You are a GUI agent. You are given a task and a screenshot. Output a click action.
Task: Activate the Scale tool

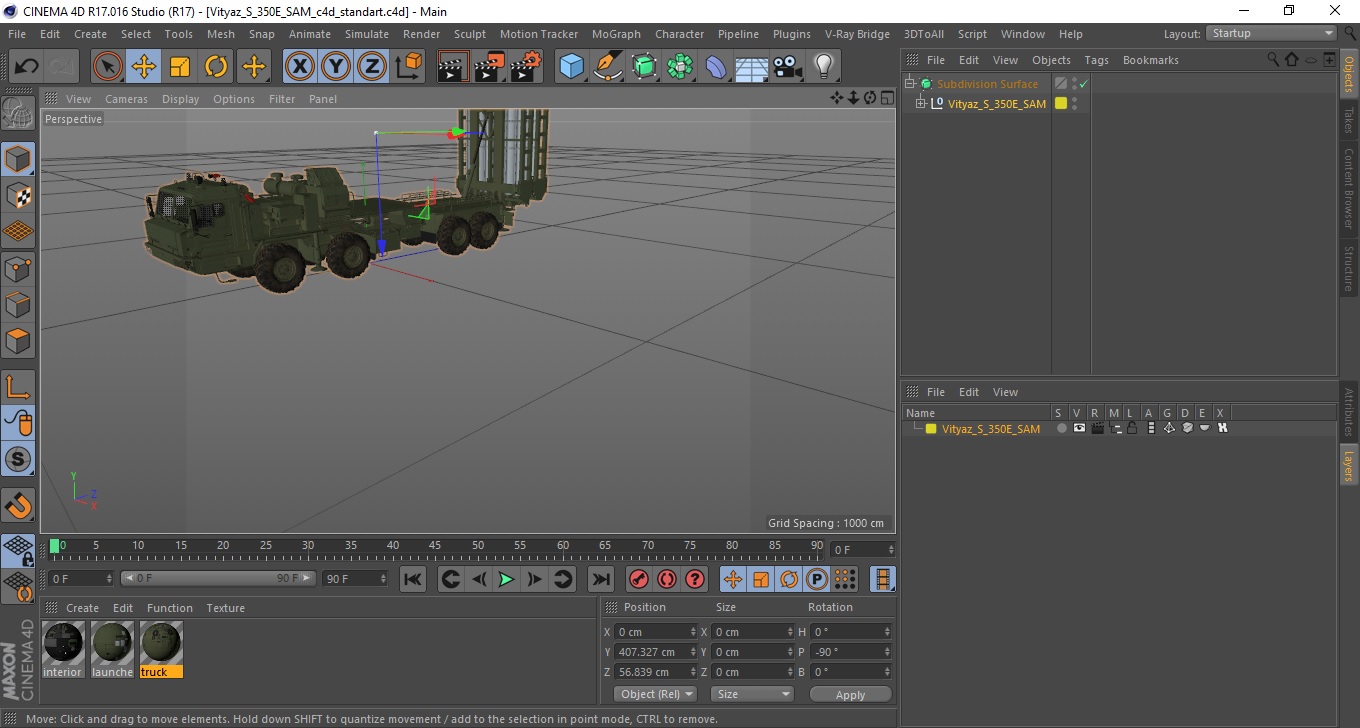click(180, 67)
